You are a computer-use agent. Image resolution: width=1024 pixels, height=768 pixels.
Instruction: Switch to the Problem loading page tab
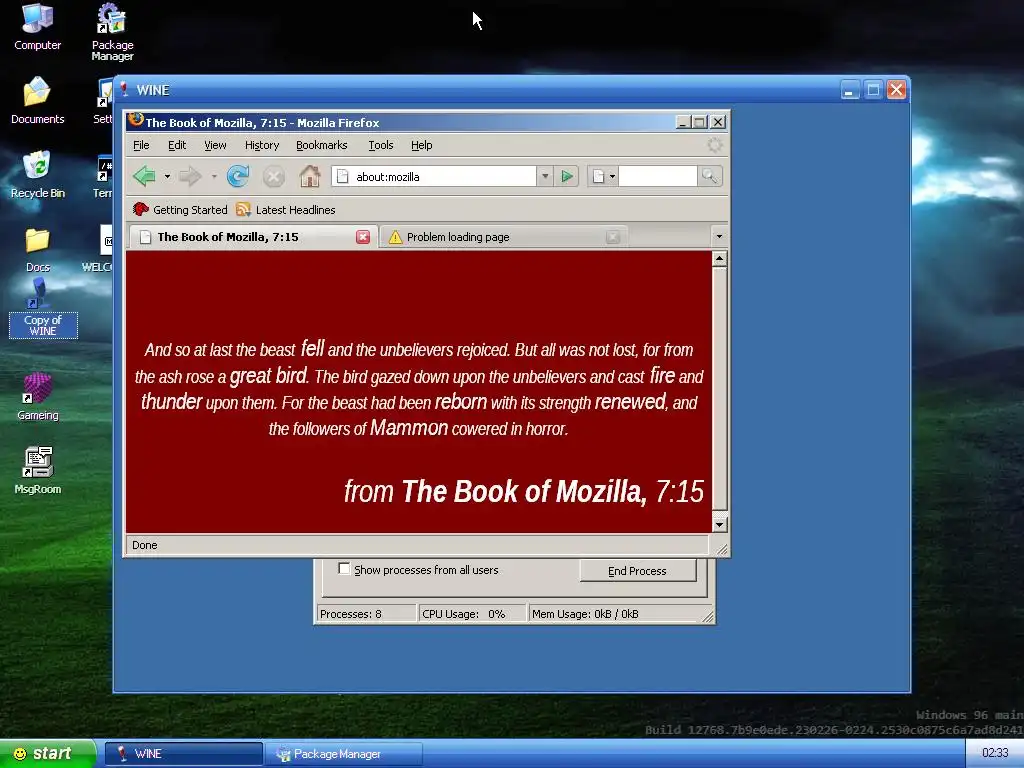(x=504, y=237)
